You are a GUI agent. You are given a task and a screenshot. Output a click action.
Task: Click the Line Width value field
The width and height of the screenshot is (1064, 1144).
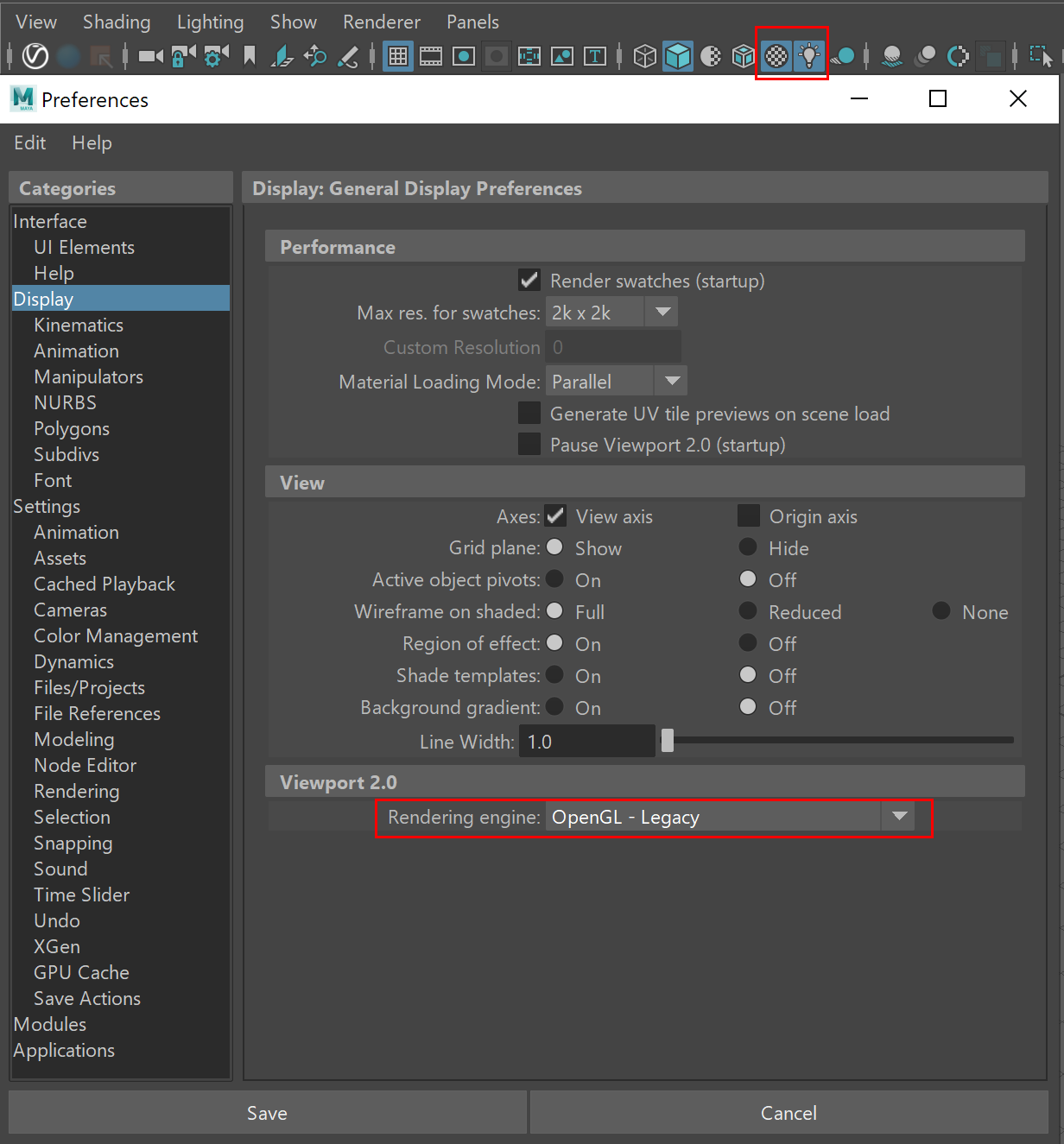click(587, 741)
